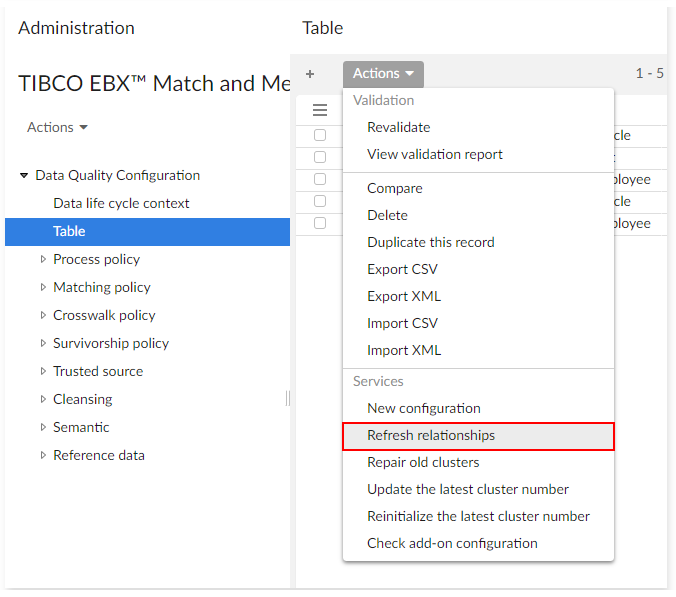Select the highlighted Table tree item
Image resolution: width=676 pixels, height=597 pixels.
click(x=69, y=231)
